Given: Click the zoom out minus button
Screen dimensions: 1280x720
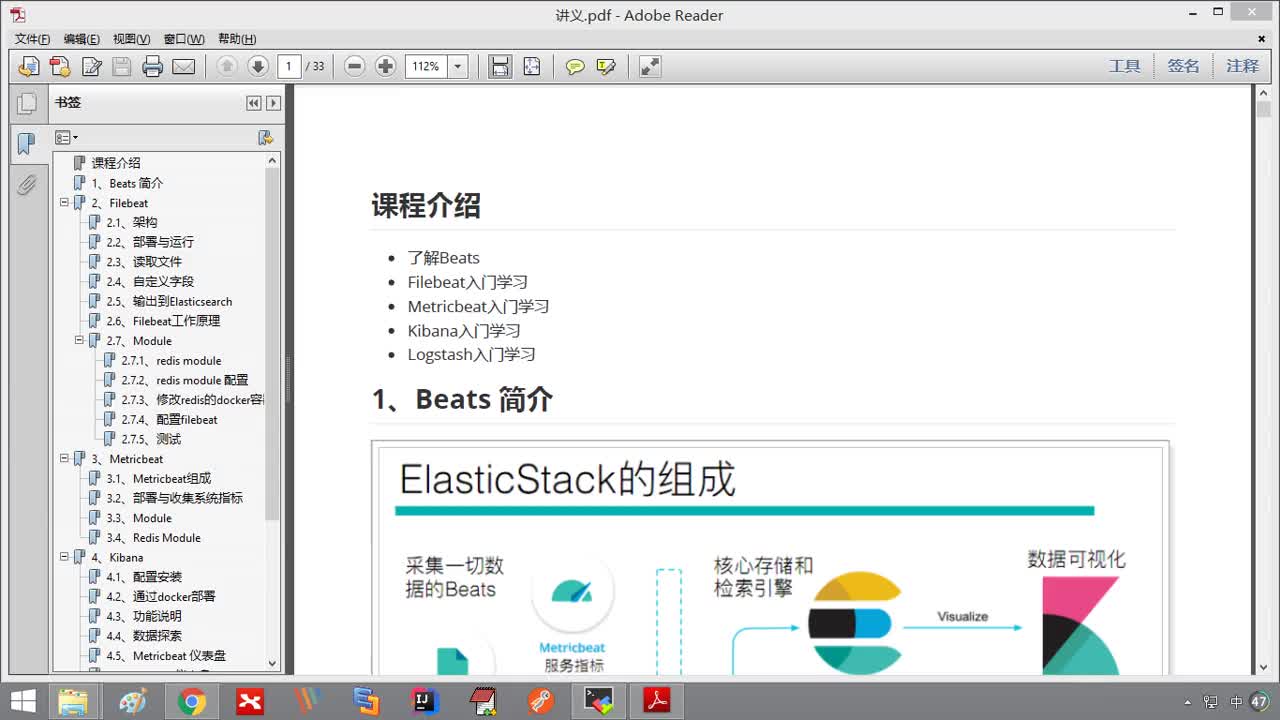Looking at the screenshot, I should [355, 67].
